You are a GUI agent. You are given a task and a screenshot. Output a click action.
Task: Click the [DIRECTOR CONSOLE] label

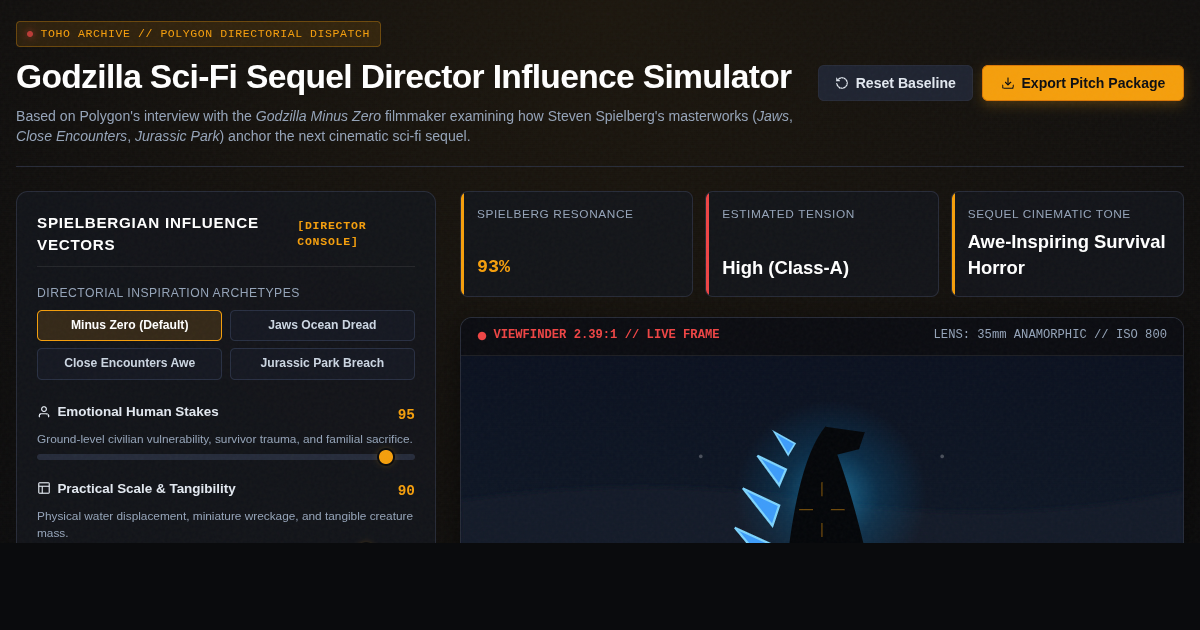pyautogui.click(x=332, y=233)
